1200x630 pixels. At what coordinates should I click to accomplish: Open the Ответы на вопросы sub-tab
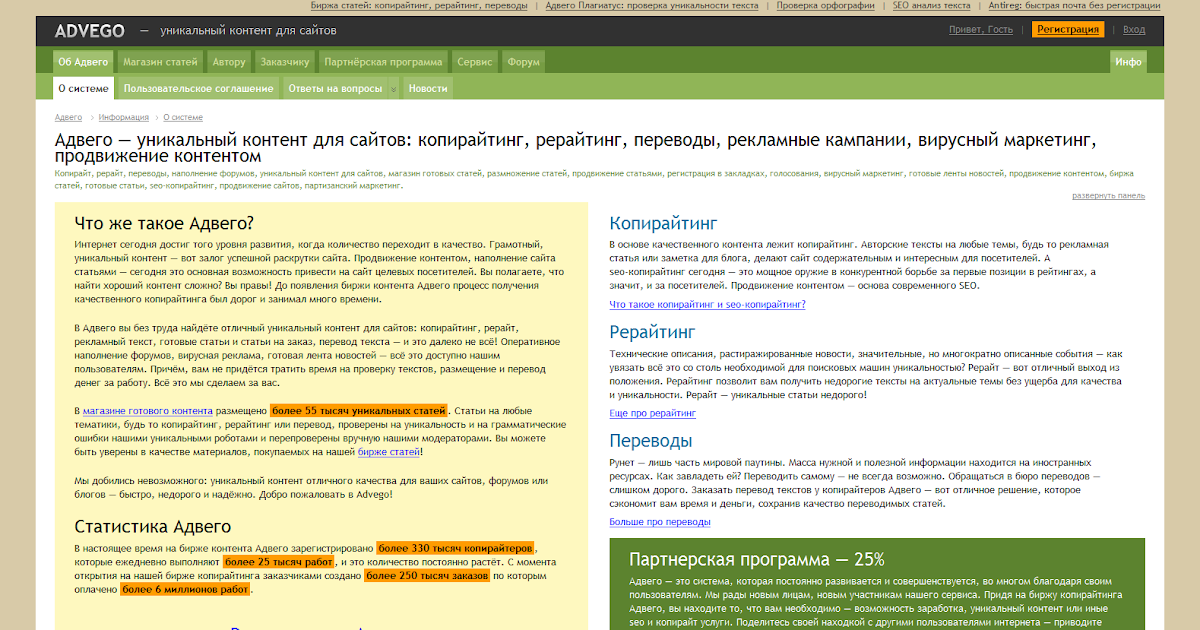[335, 89]
